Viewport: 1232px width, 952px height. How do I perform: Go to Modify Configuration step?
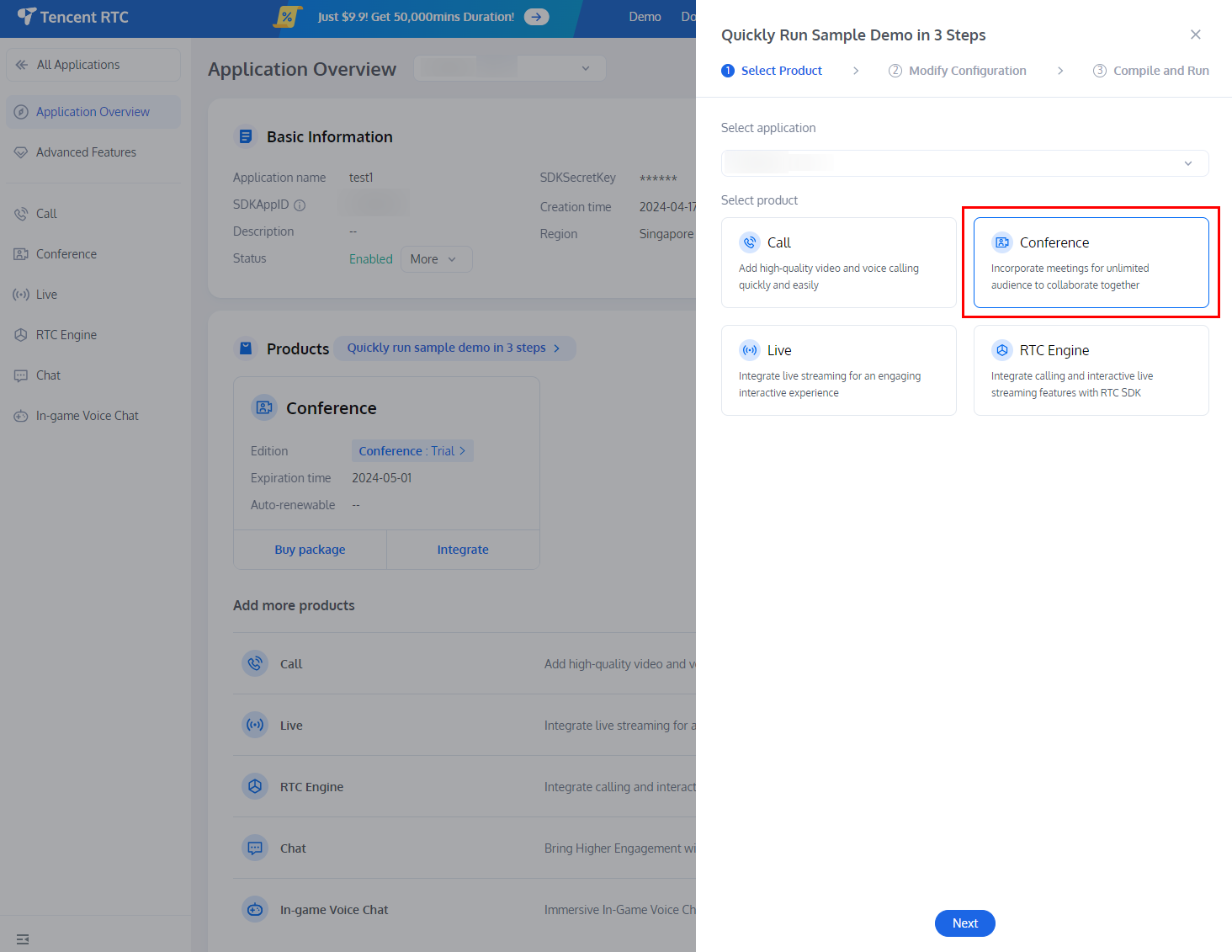pos(958,71)
